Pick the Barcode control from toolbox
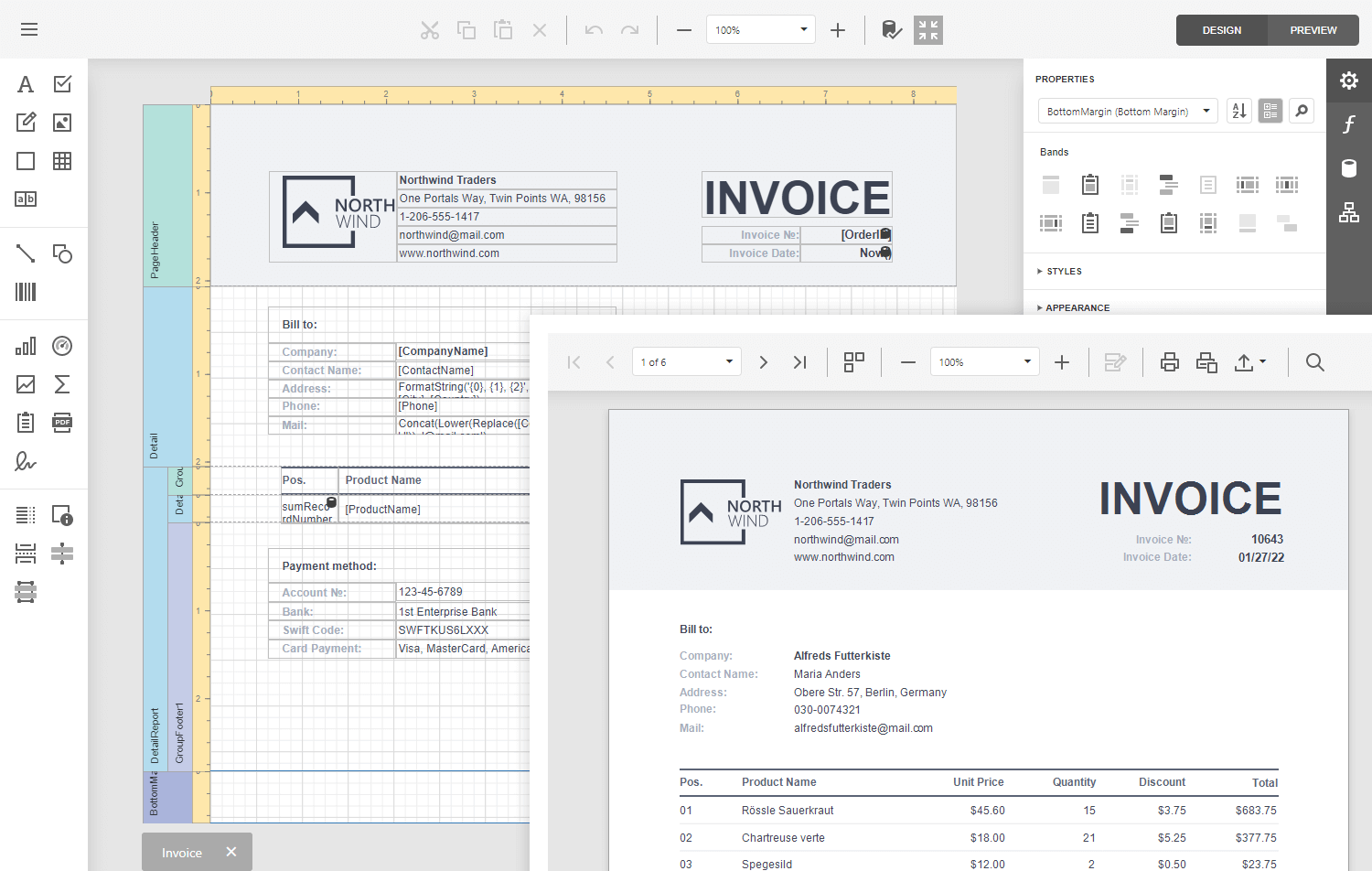Screen dimensions: 1372x871 pos(26,292)
